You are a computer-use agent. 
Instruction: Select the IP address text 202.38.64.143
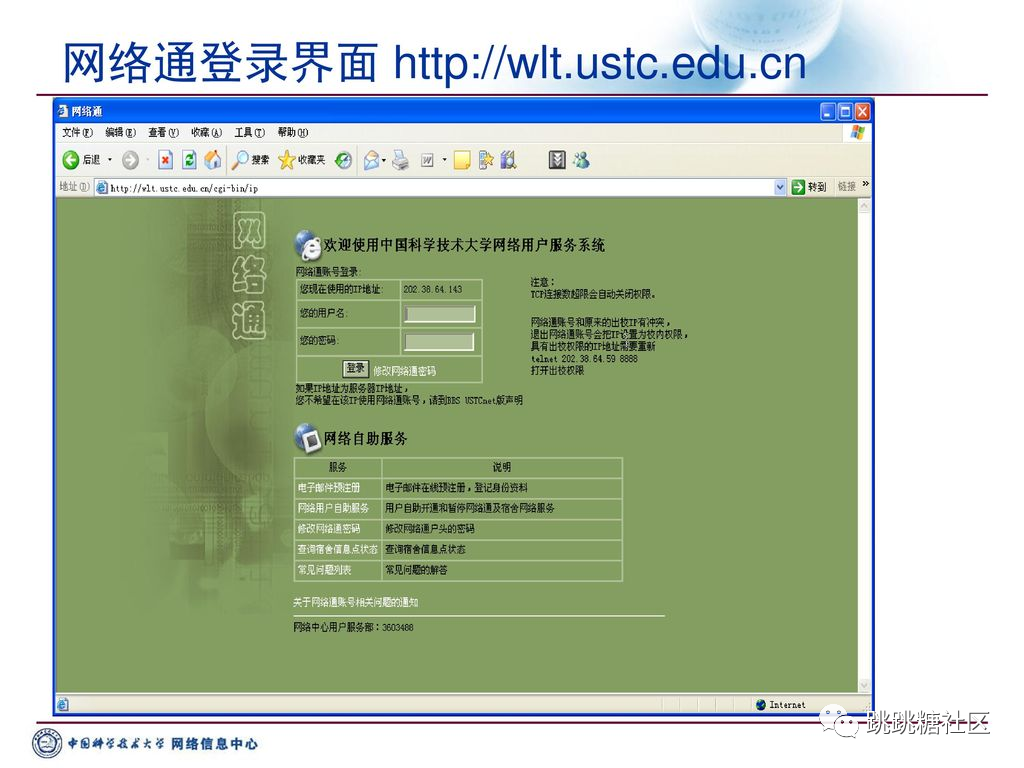432,289
